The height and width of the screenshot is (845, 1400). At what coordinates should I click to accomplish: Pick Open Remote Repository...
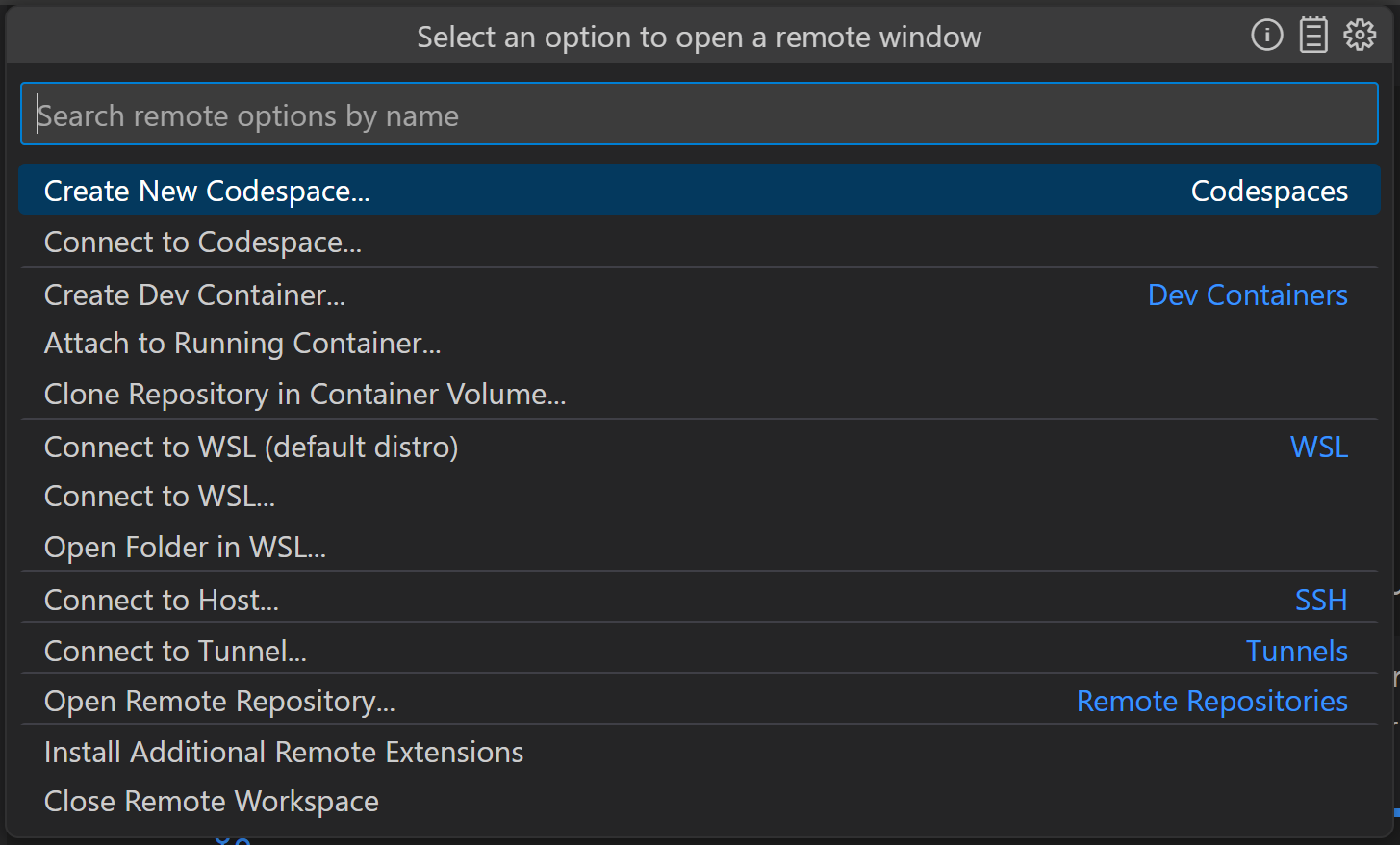(x=700, y=701)
